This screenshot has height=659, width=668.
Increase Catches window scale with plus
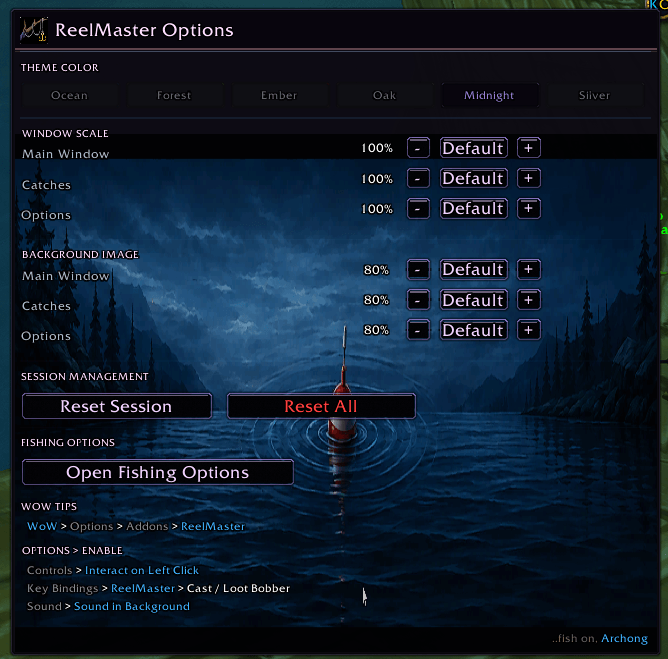point(529,178)
